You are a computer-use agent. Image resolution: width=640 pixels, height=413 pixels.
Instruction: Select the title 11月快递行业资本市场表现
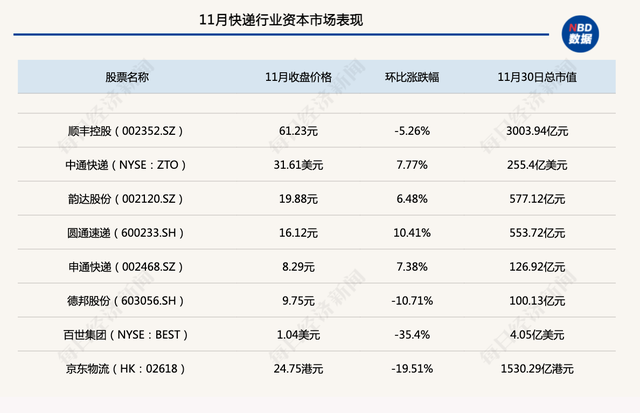[x=281, y=20]
